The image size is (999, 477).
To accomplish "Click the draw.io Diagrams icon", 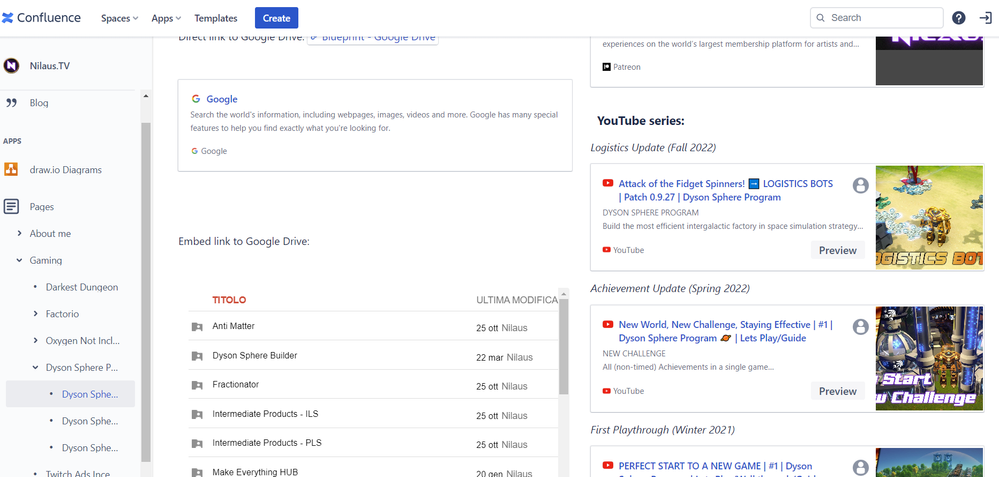I will [11, 169].
